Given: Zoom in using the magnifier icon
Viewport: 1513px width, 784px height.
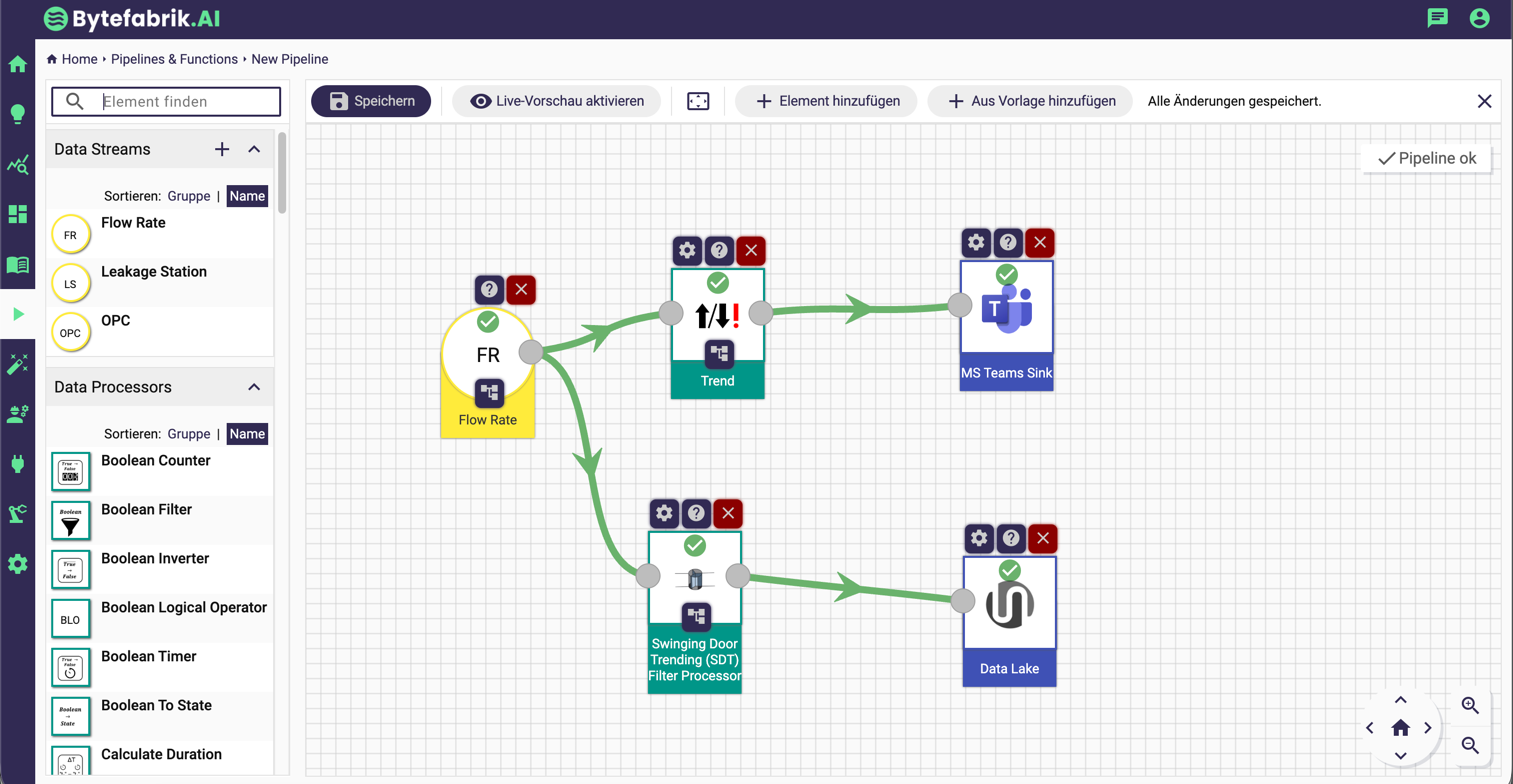Looking at the screenshot, I should [1470, 705].
